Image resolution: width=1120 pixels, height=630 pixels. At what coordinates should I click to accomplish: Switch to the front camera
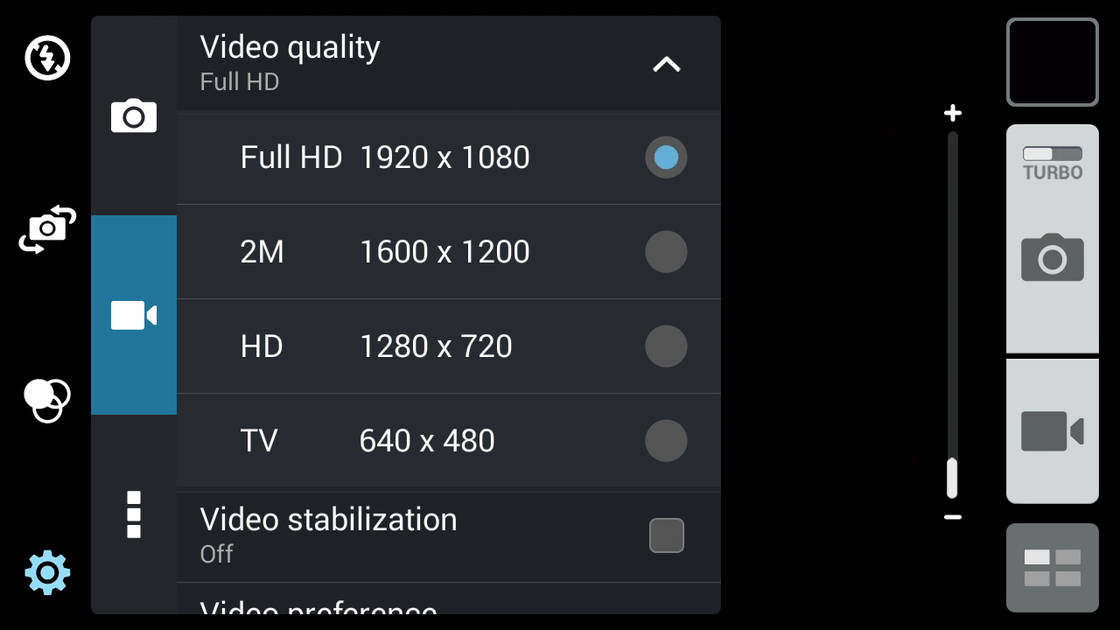(x=46, y=230)
